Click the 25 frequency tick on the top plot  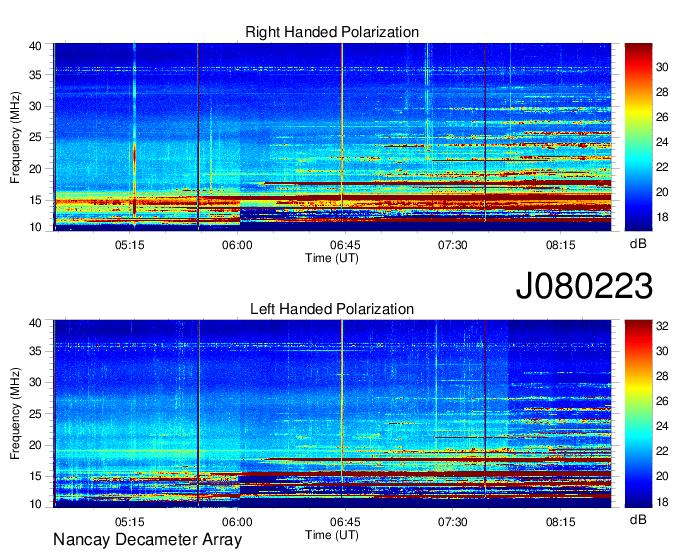click(35, 137)
